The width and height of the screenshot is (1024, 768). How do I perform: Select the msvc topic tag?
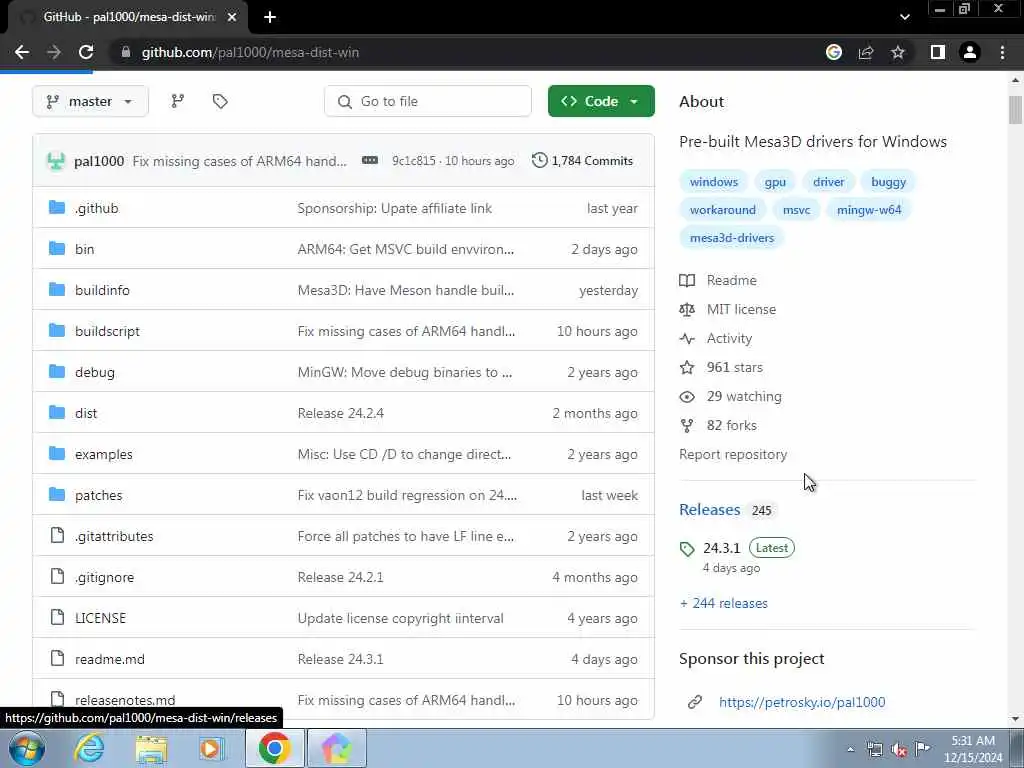click(x=796, y=210)
